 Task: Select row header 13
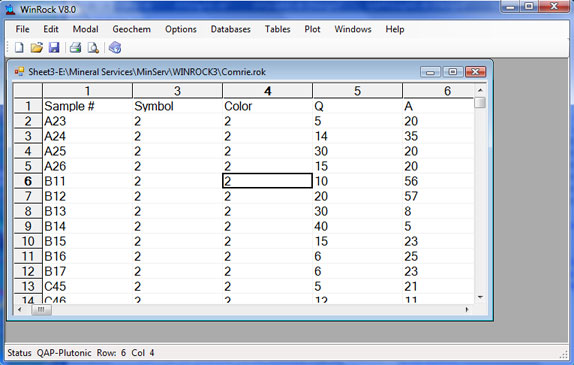28,286
